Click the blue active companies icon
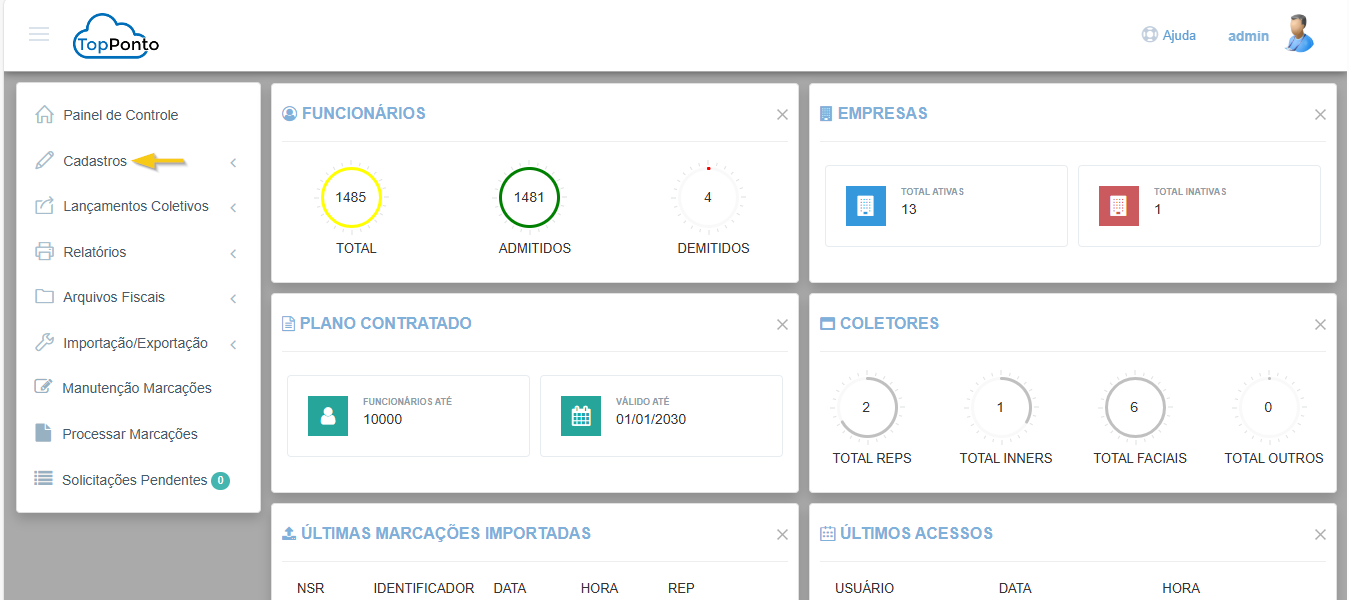Image resolution: width=1349 pixels, height=600 pixels. 865,206
